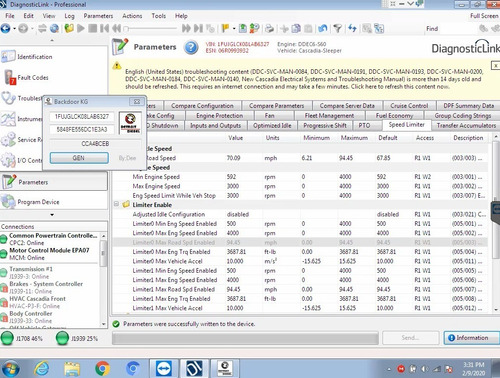
Task: Click the blue help question mark icon
Action: [191, 47]
